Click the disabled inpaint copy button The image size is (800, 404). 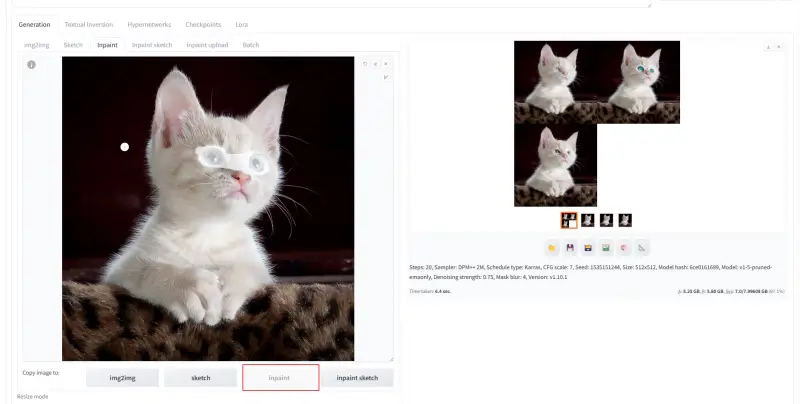click(281, 378)
